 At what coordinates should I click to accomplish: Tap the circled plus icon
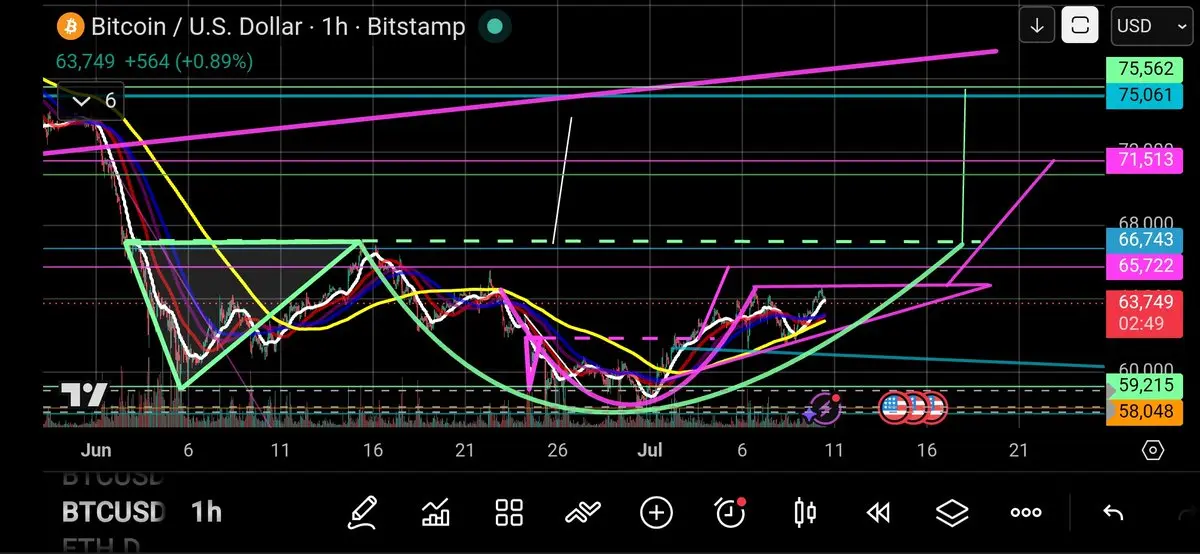click(x=656, y=513)
